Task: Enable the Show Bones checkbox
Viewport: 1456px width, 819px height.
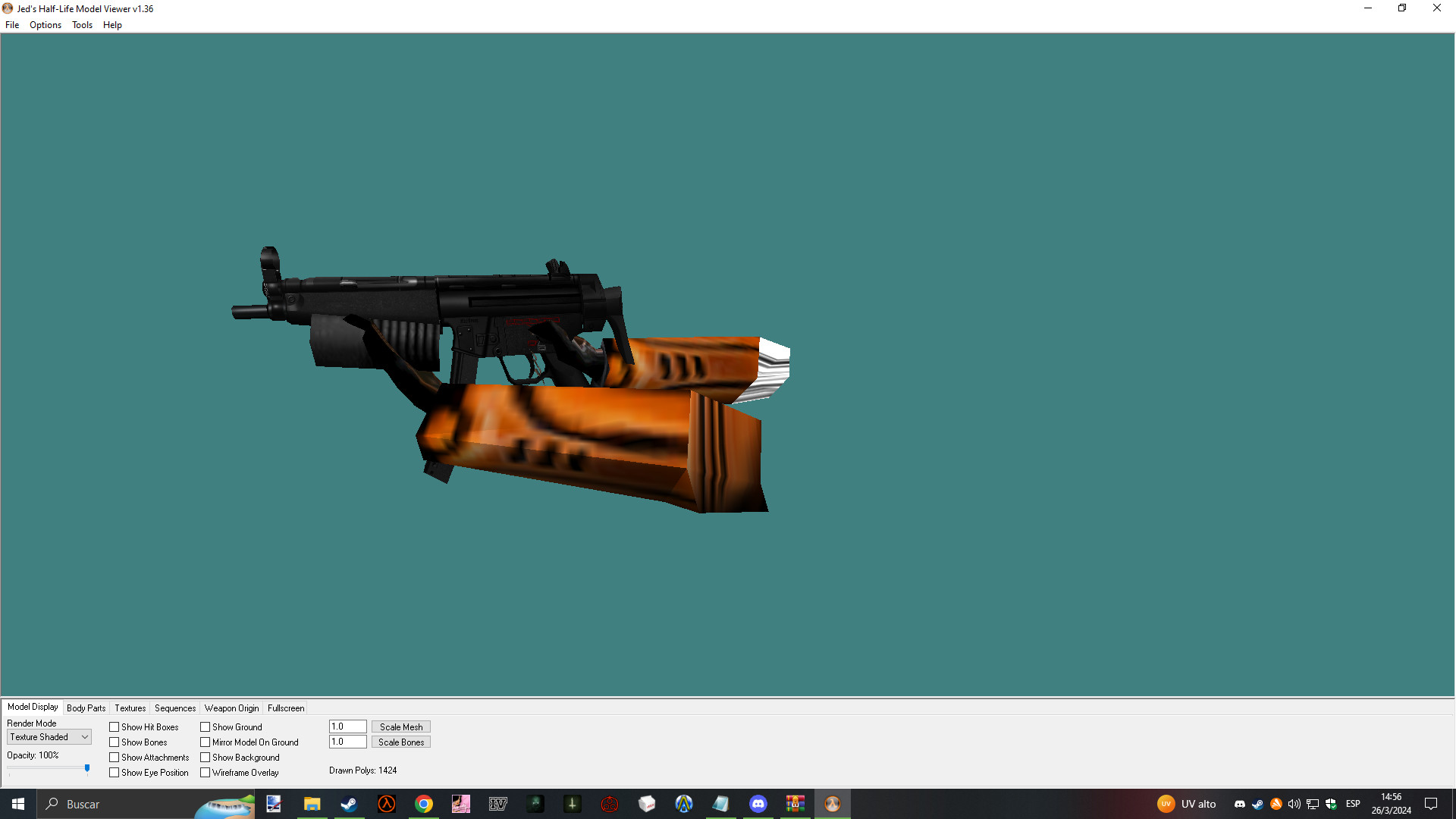Action: [114, 742]
